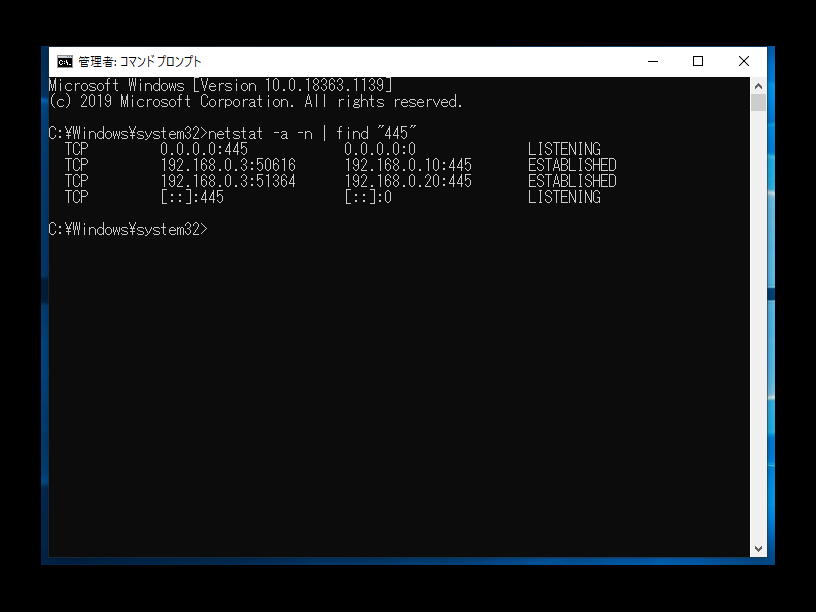Click the text "Version 10.0.18363.1139"
This screenshot has width=816, height=612.
pos(292,85)
